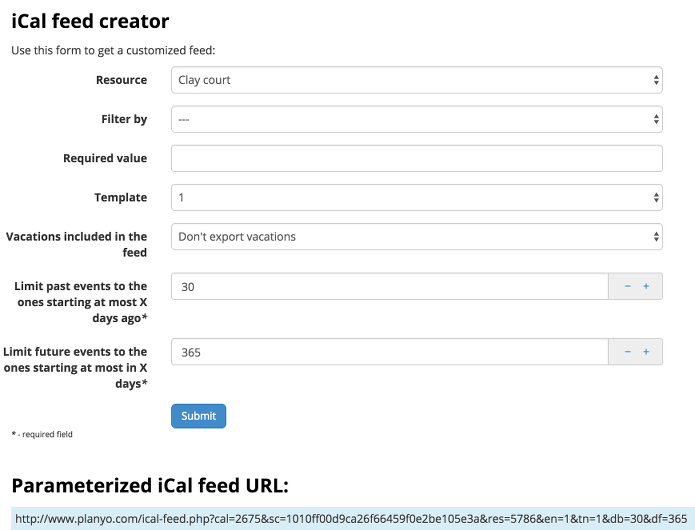The width and height of the screenshot is (695, 530).
Task: Click the Template field label
Action: click(x=120, y=198)
